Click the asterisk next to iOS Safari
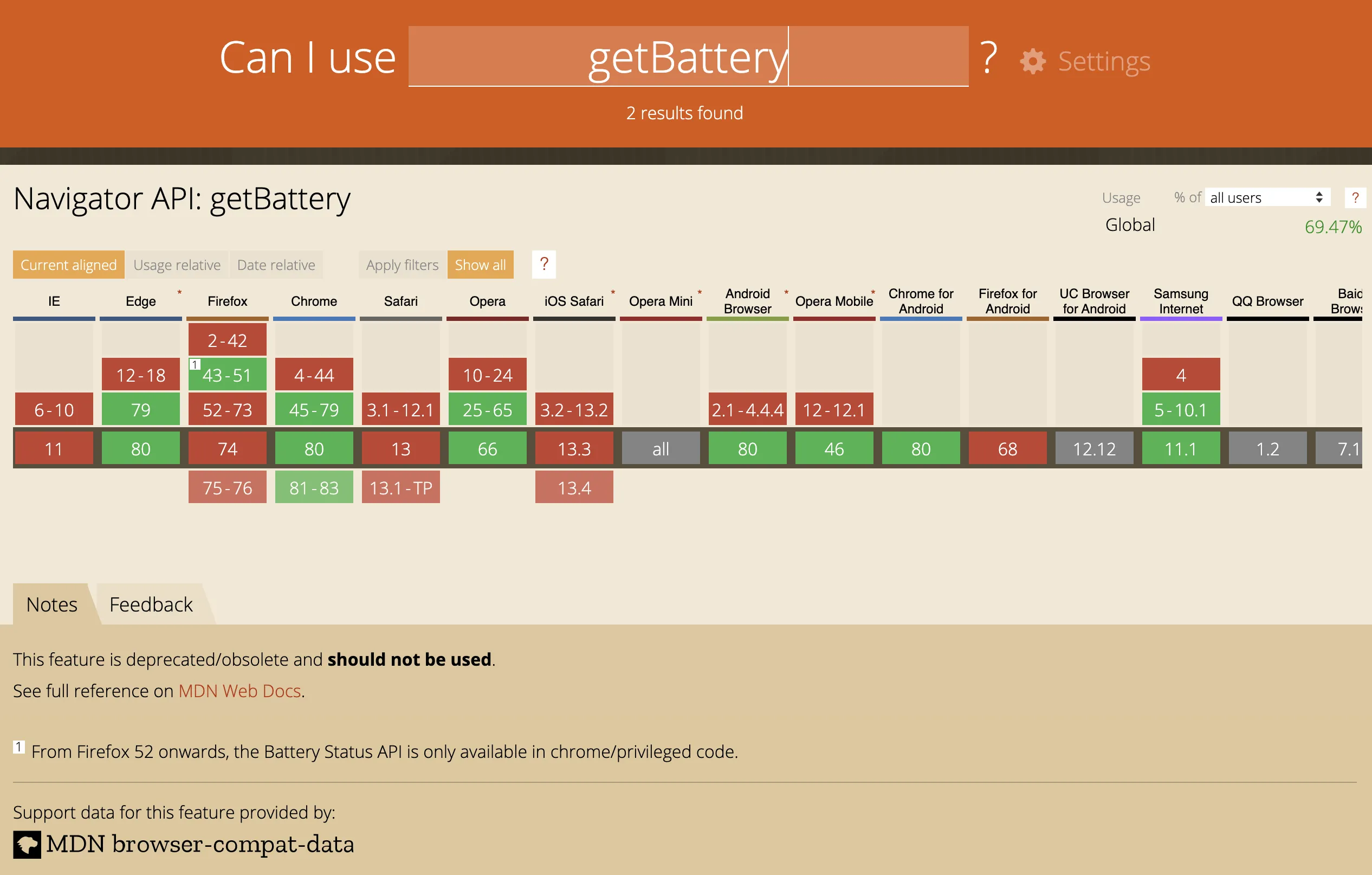 click(x=612, y=292)
